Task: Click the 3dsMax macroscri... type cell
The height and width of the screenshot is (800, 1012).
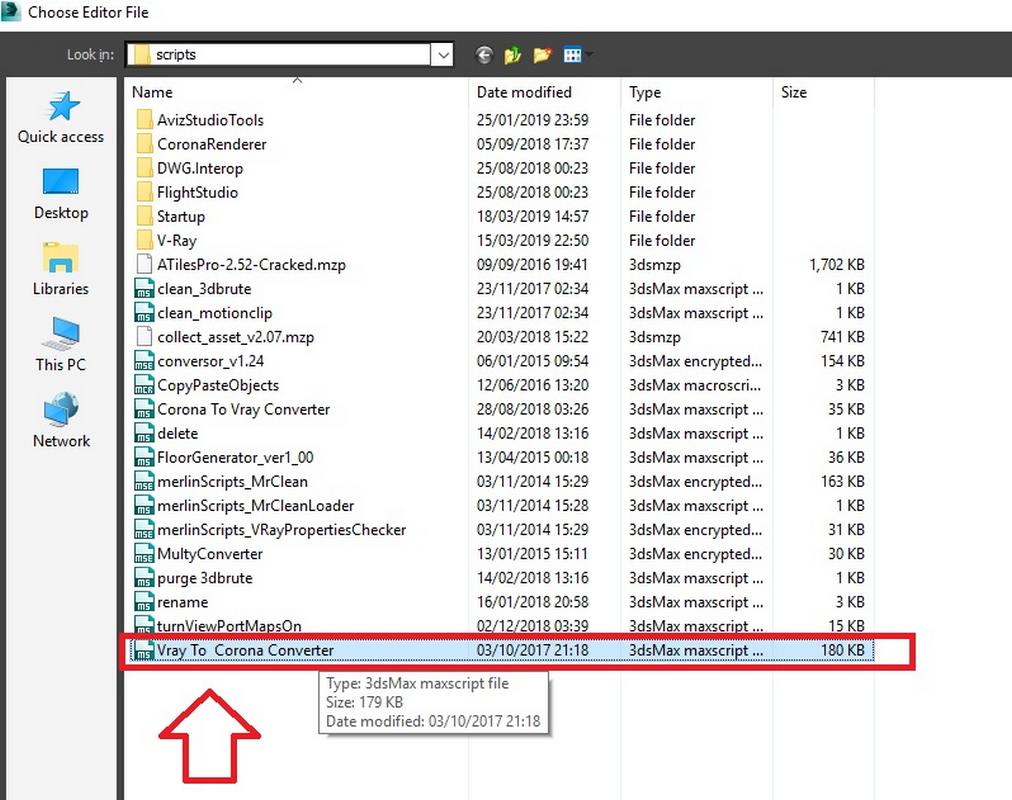Action: [x=694, y=385]
